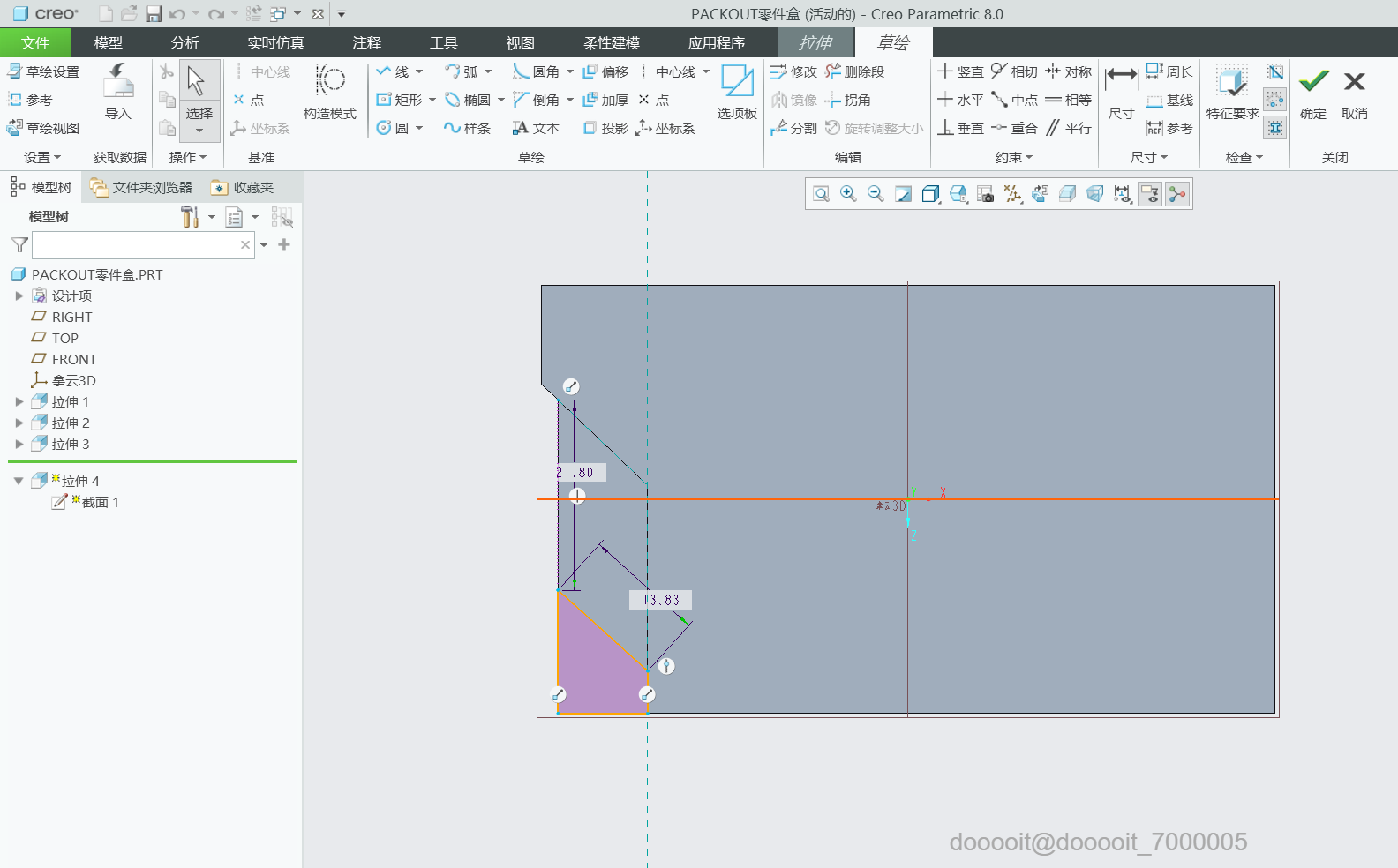Cancel the sketch with 取消 X icon
The height and width of the screenshot is (868, 1398).
(x=1354, y=93)
